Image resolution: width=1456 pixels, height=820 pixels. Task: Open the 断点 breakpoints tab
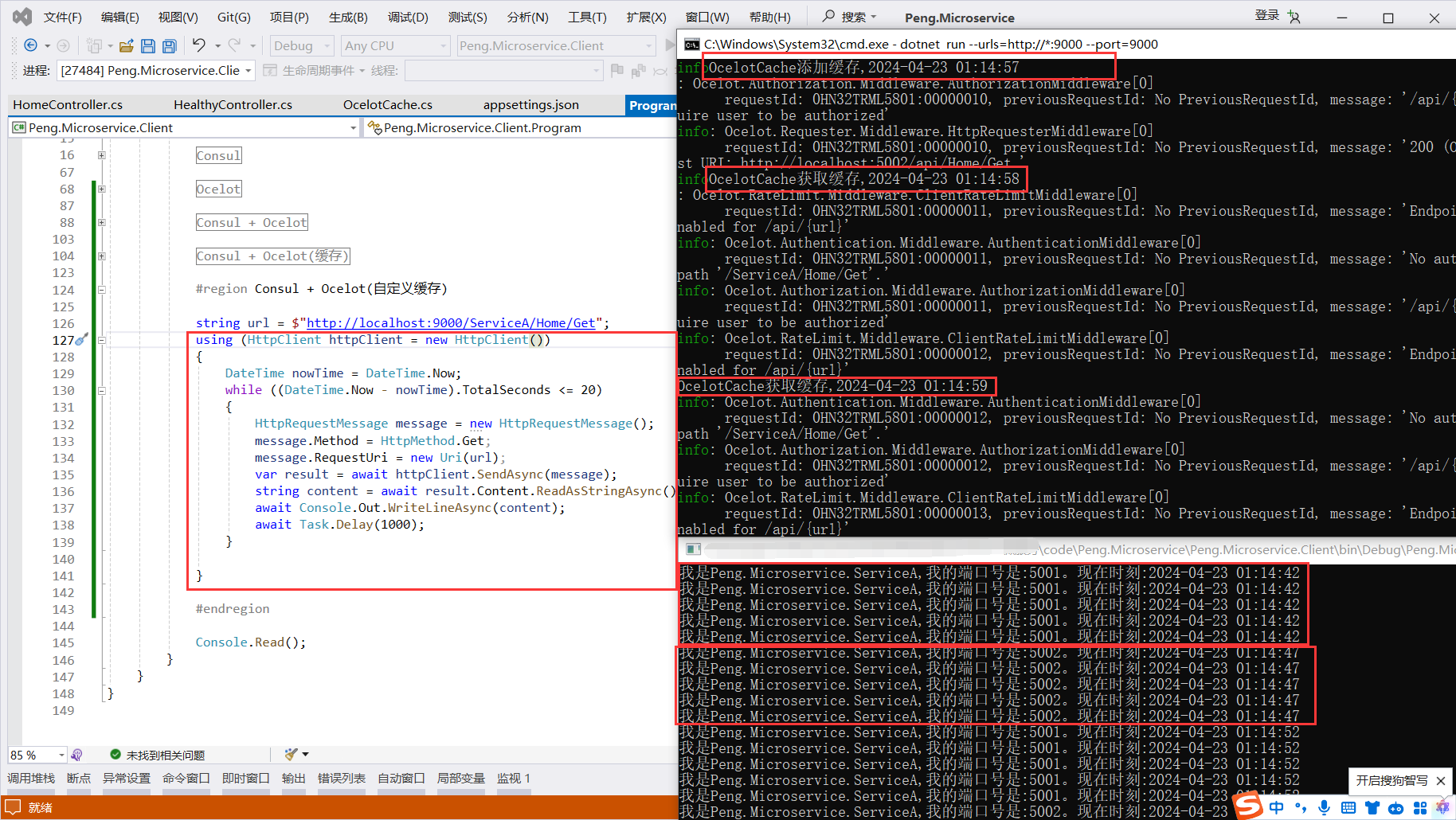point(79,779)
